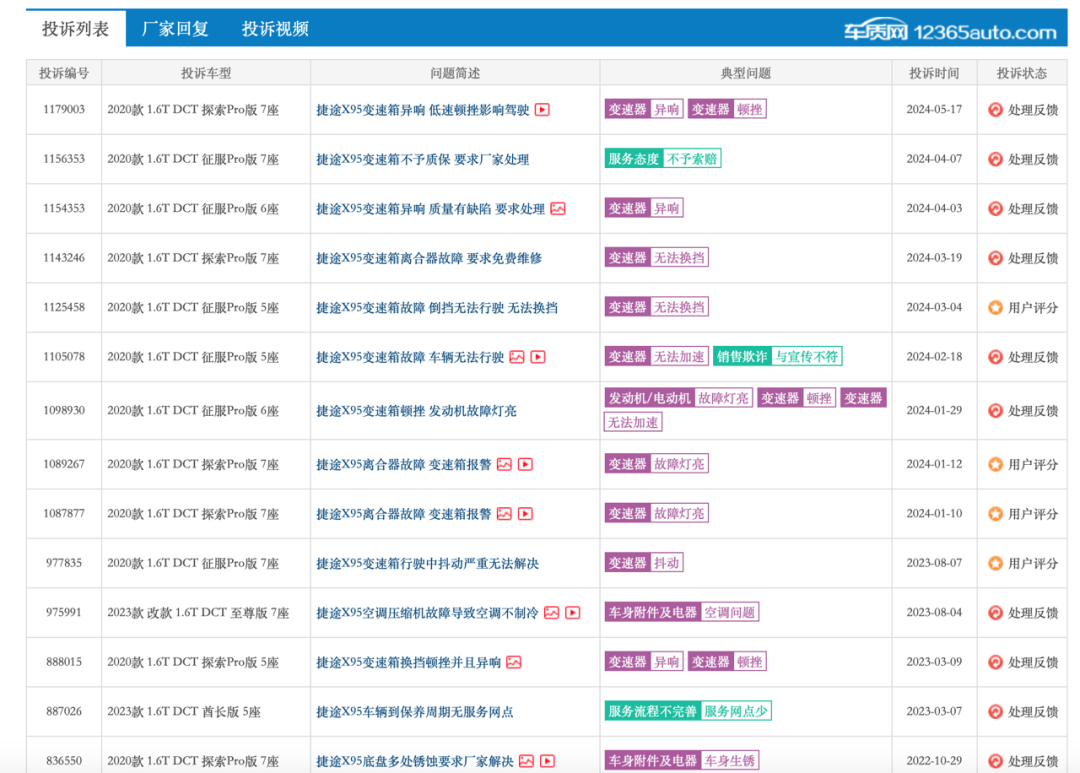
Task: Click 处理反馈 status icon for 887026
Action: click(x=995, y=712)
